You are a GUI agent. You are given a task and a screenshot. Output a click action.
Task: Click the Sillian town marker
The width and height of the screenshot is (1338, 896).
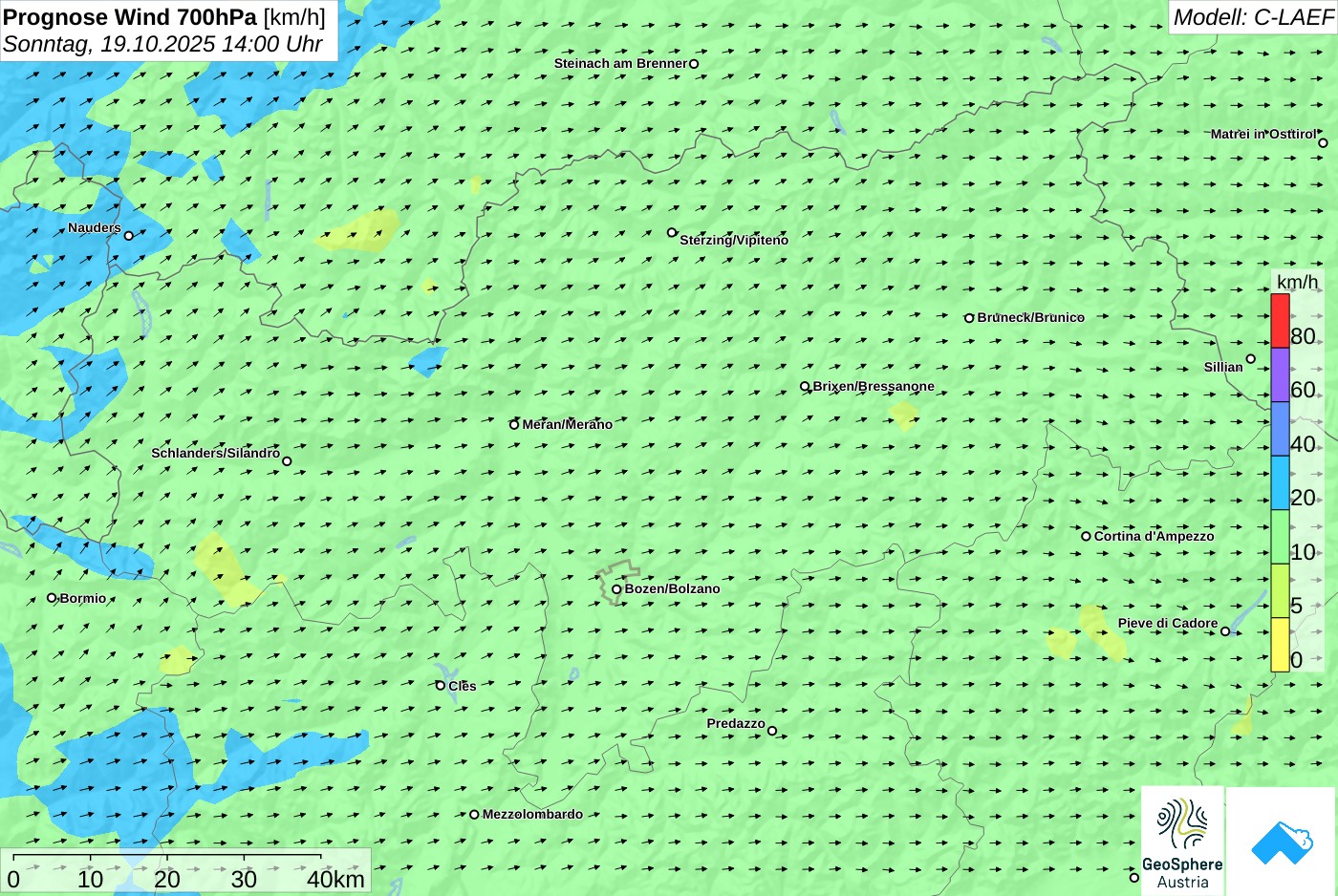(x=1250, y=359)
